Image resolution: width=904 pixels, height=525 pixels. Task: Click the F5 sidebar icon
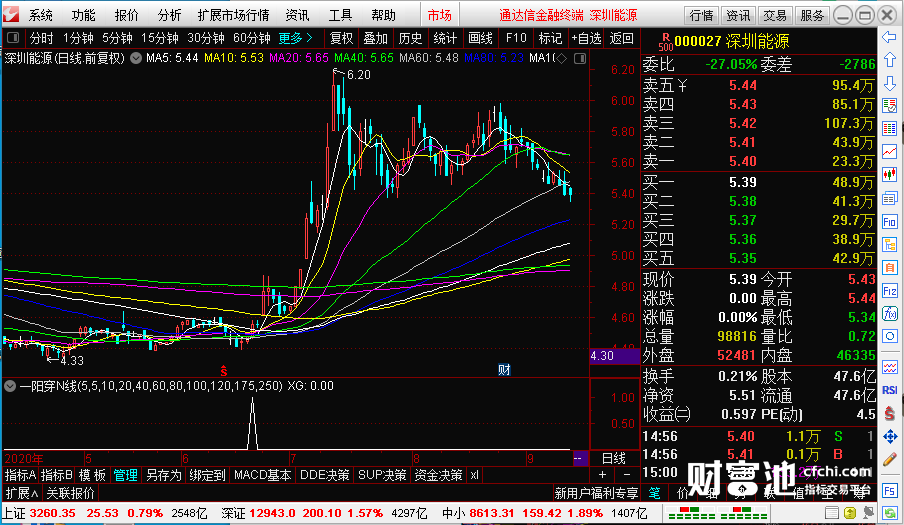pyautogui.click(x=890, y=491)
